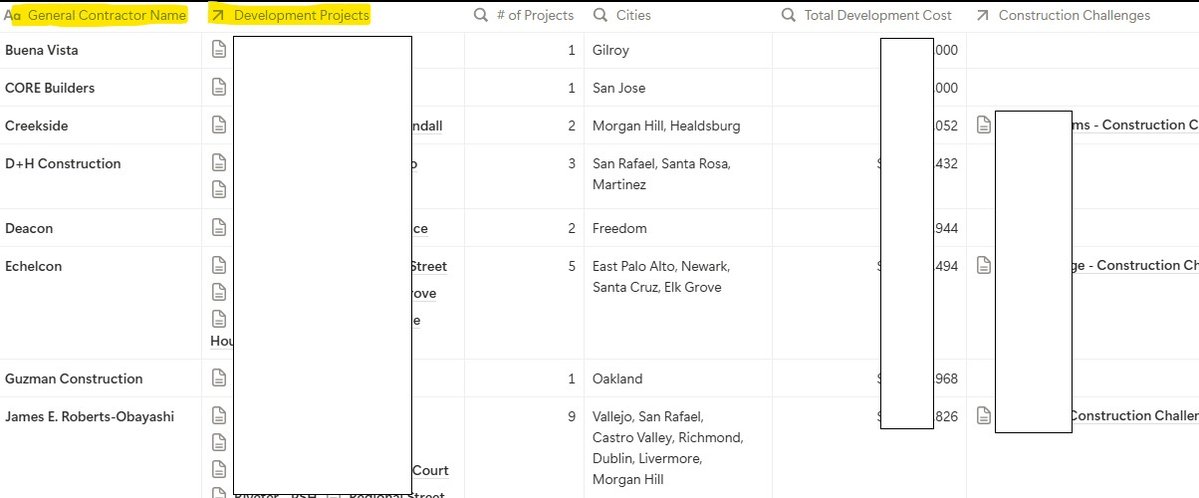Select the 'San Jose' cities cell
This screenshot has height=498, width=1199.
coord(678,88)
